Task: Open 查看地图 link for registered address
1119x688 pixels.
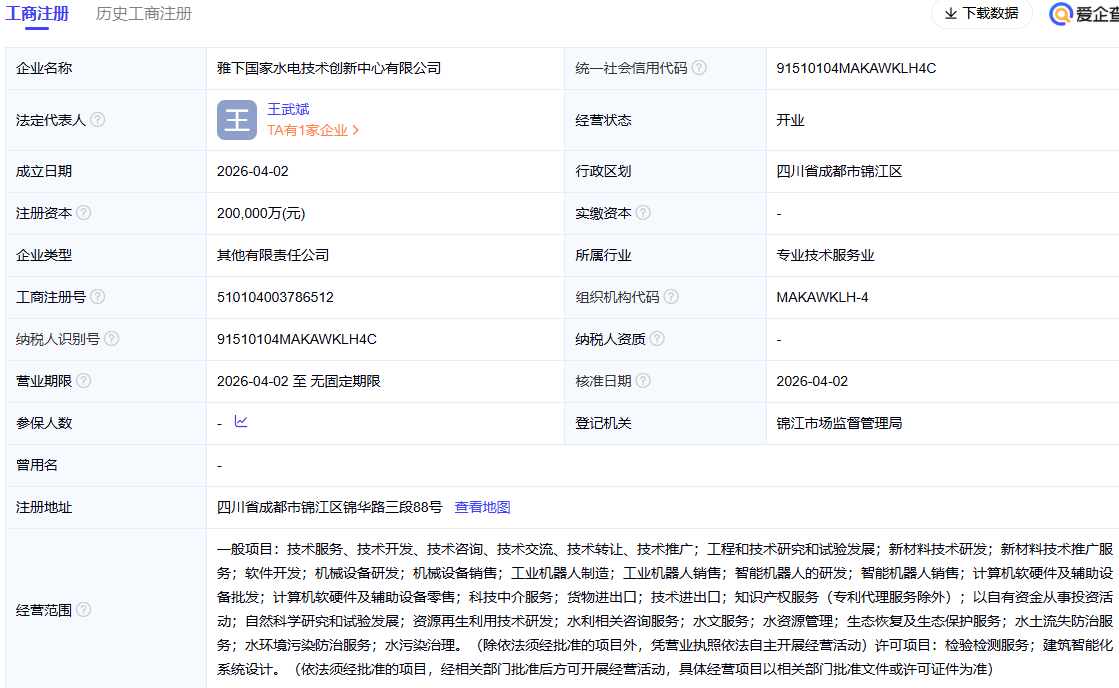Action: [482, 507]
